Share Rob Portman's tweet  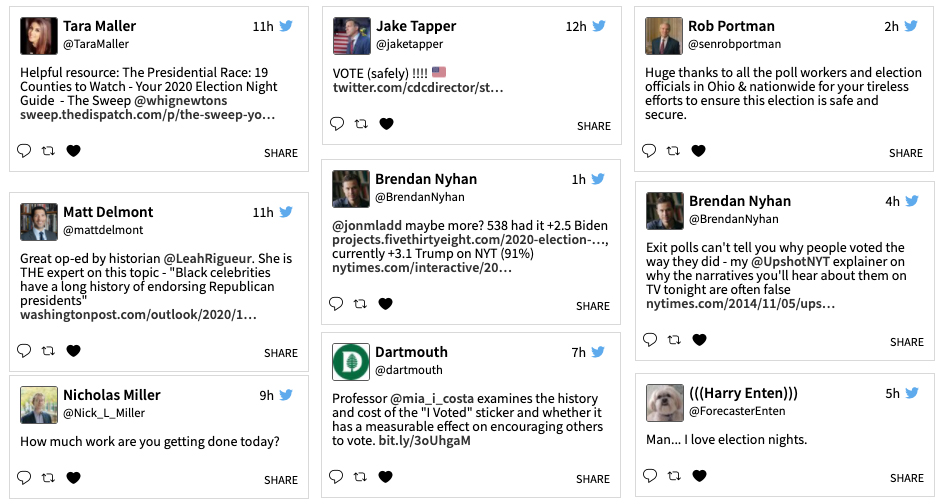point(906,153)
